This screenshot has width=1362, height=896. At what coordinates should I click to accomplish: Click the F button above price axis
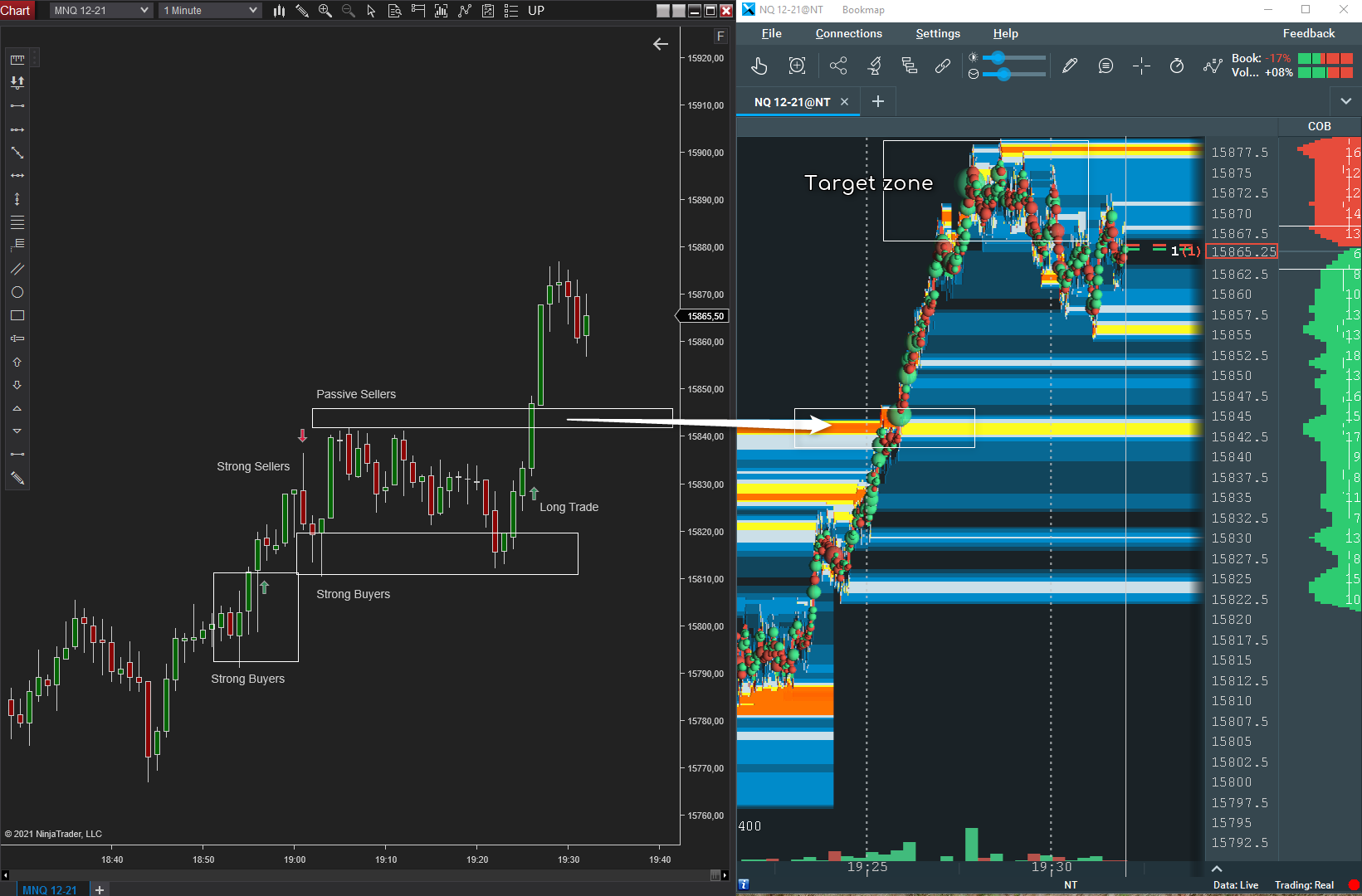click(720, 36)
